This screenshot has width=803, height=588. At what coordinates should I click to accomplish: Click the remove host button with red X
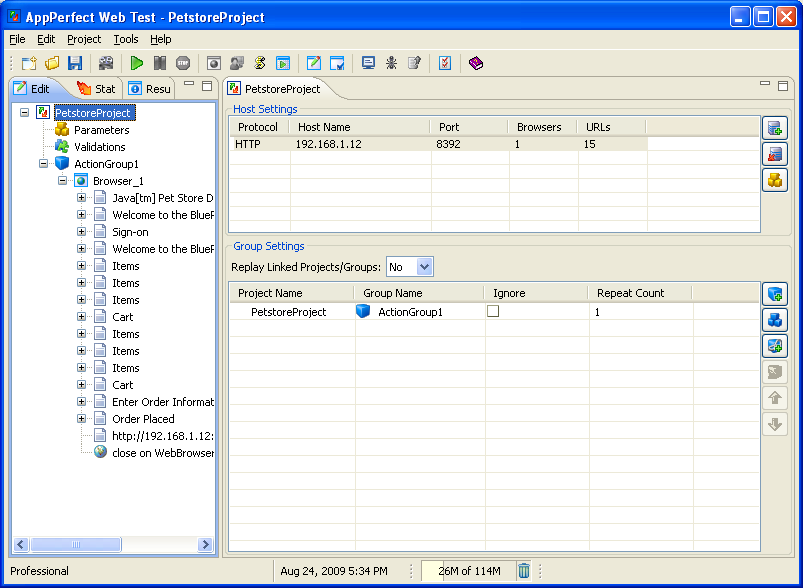click(774, 154)
